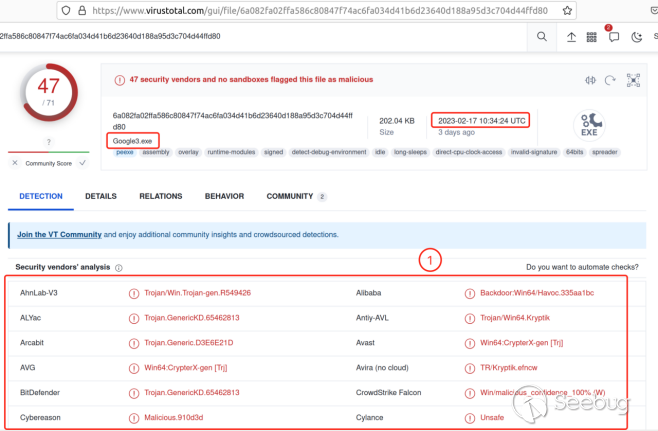Open the RELATIONS tab

coord(161,196)
